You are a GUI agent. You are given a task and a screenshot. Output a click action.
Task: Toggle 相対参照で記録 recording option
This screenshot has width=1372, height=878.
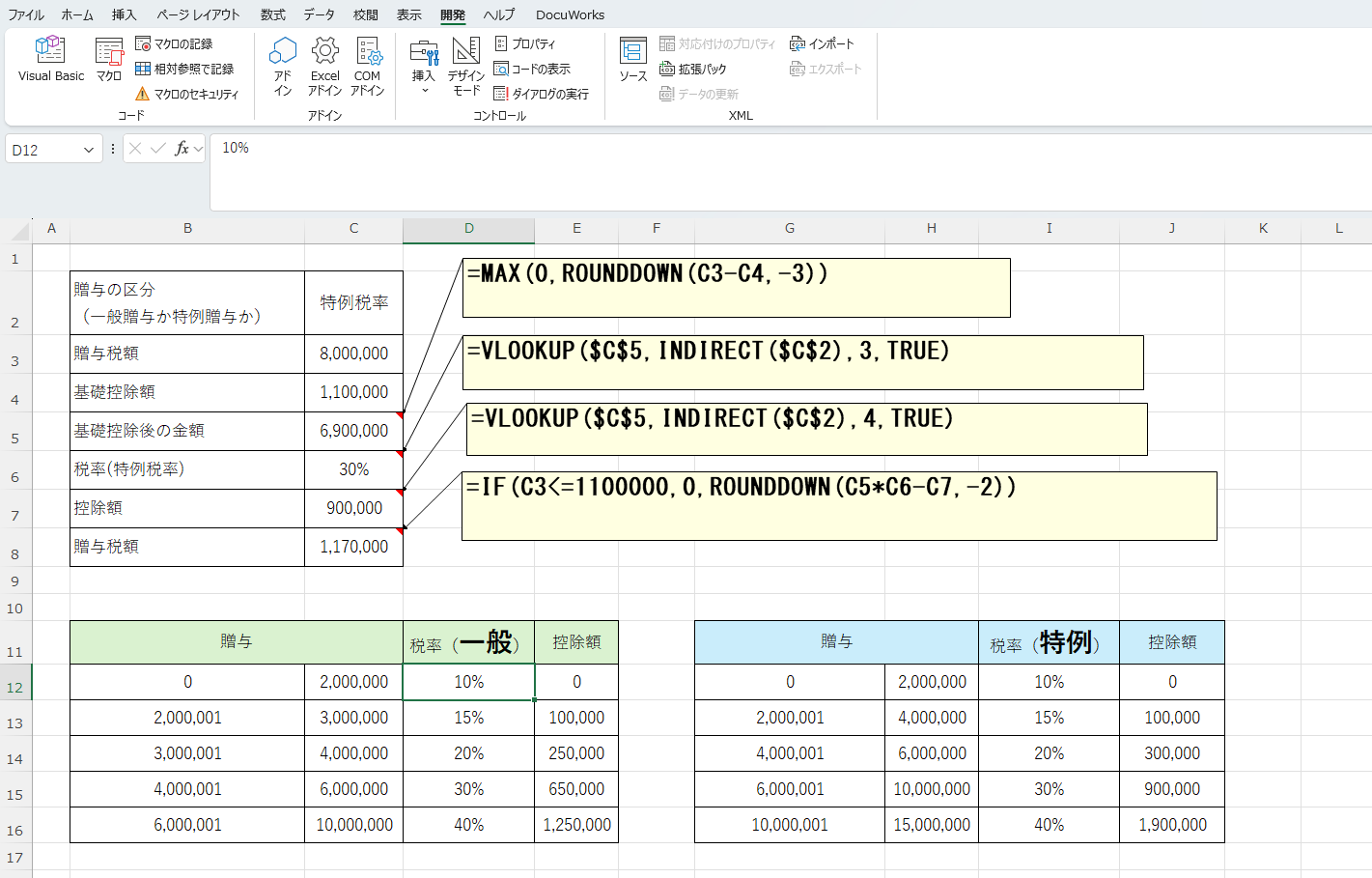[x=183, y=69]
